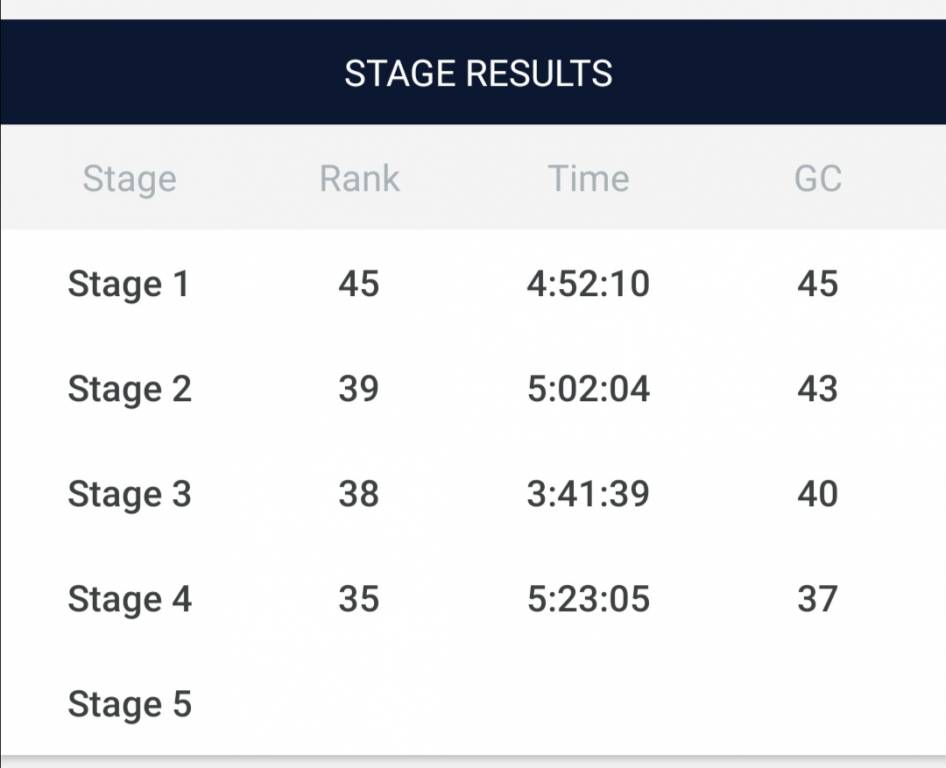
Task: Sort by the GC column header
Action: (x=818, y=179)
